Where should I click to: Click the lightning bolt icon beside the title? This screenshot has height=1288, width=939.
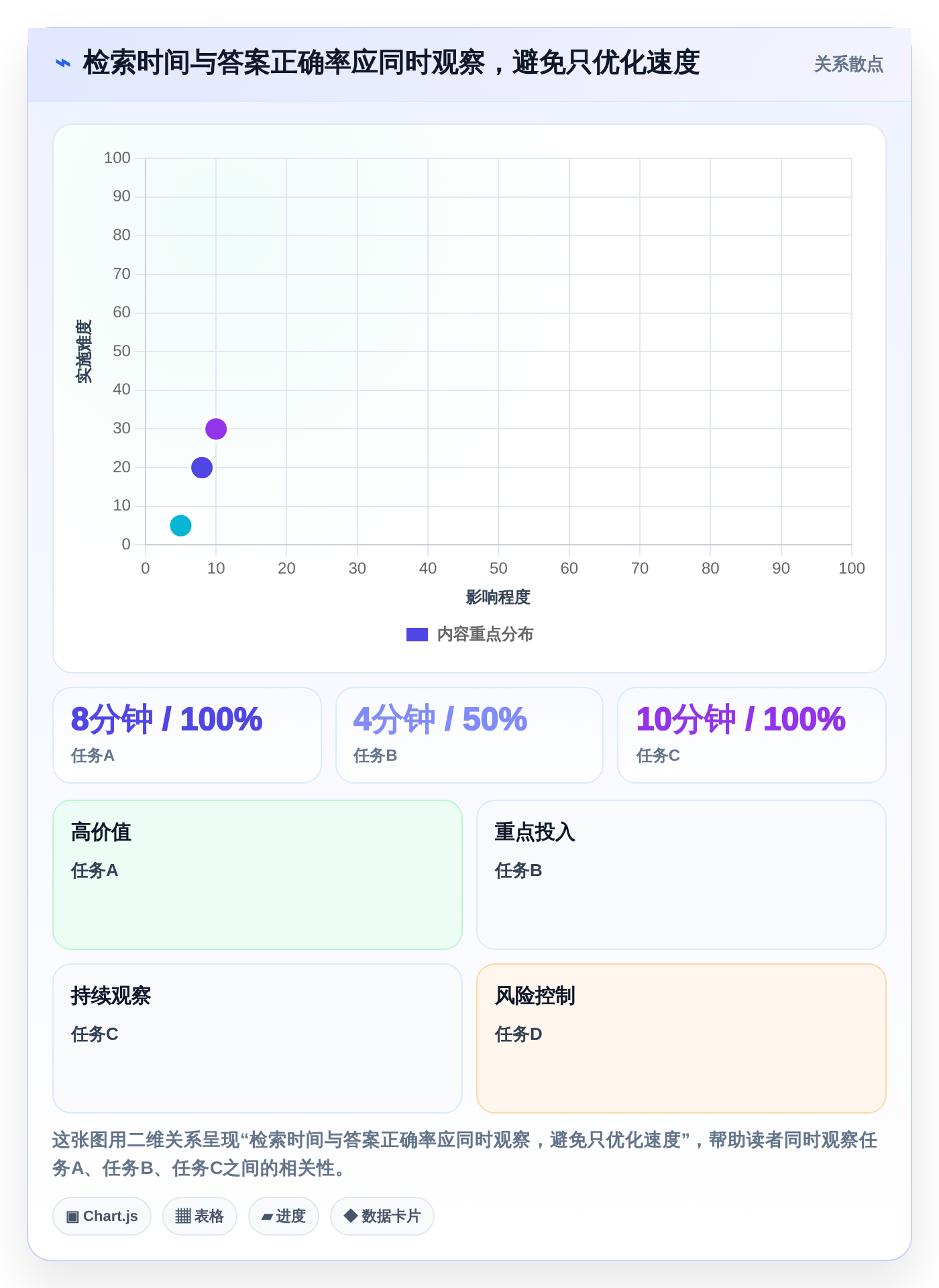(x=62, y=64)
